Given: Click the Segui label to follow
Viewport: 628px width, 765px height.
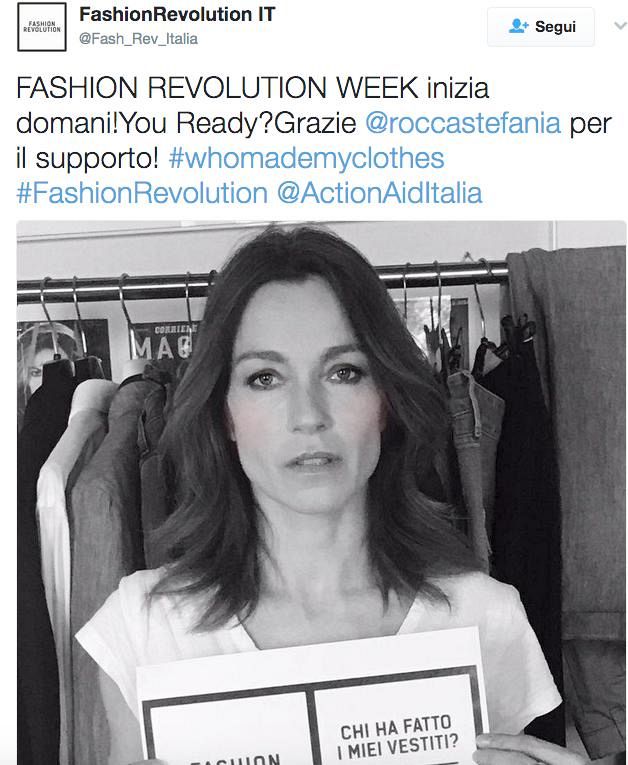Looking at the screenshot, I should point(555,26).
